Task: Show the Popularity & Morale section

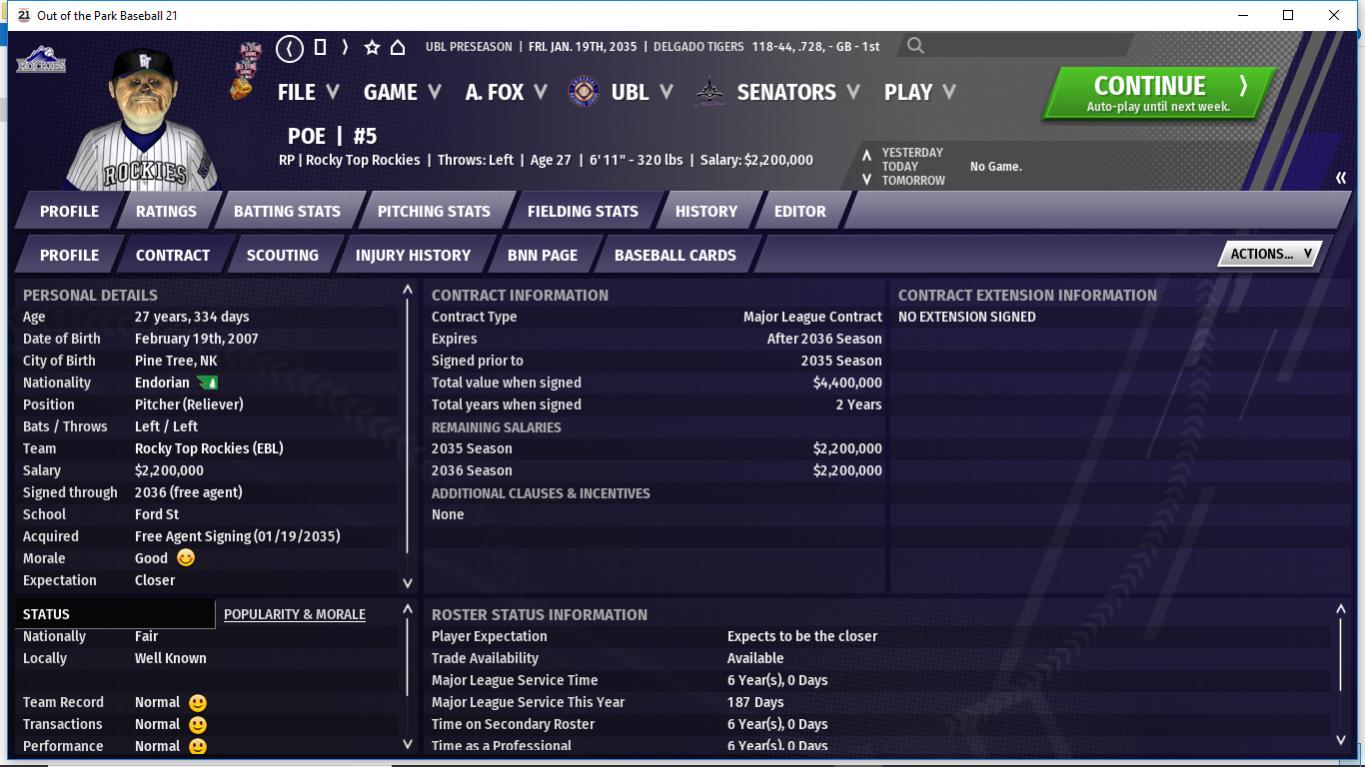Action: coord(294,614)
